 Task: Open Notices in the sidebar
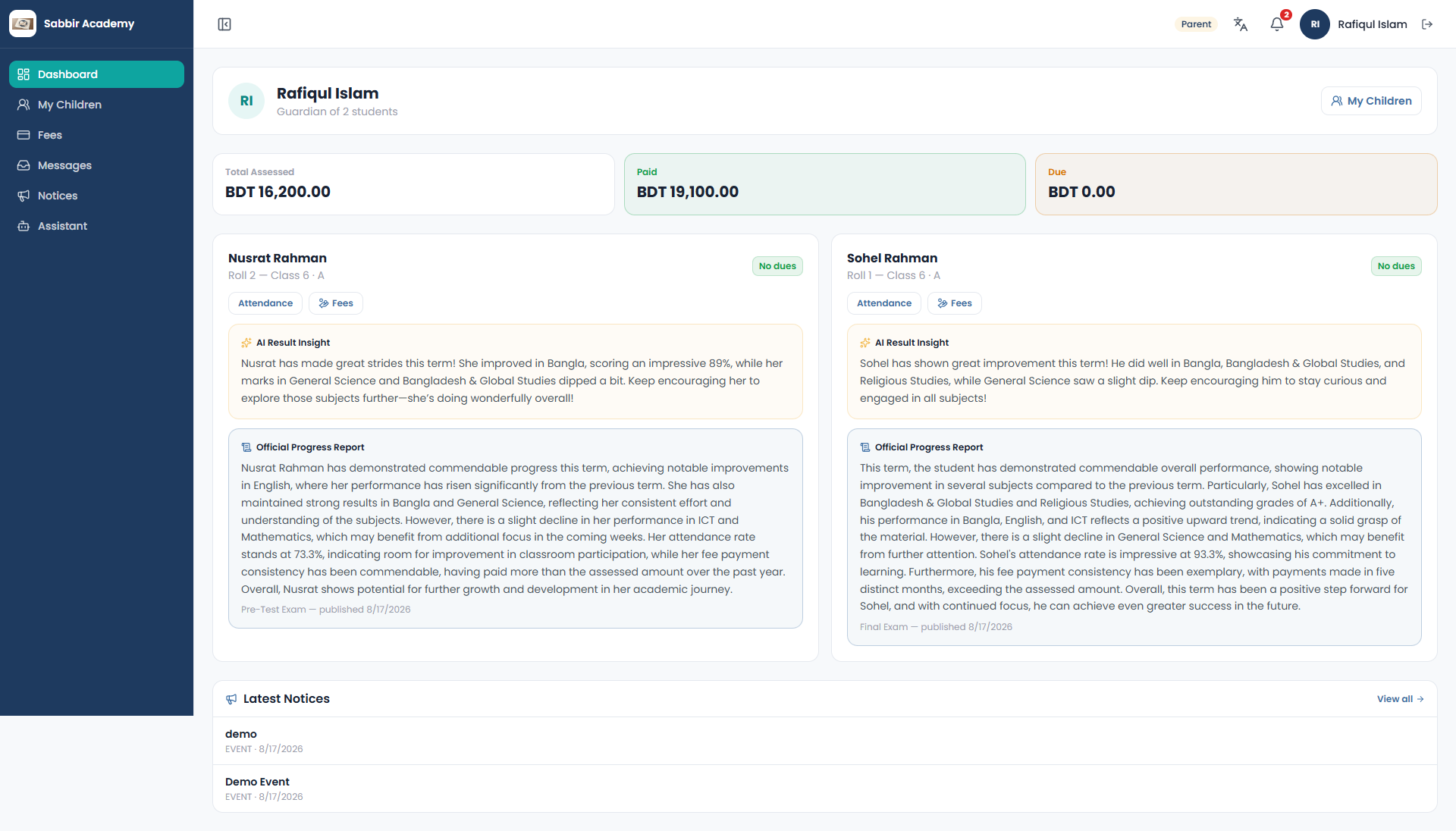(96, 196)
